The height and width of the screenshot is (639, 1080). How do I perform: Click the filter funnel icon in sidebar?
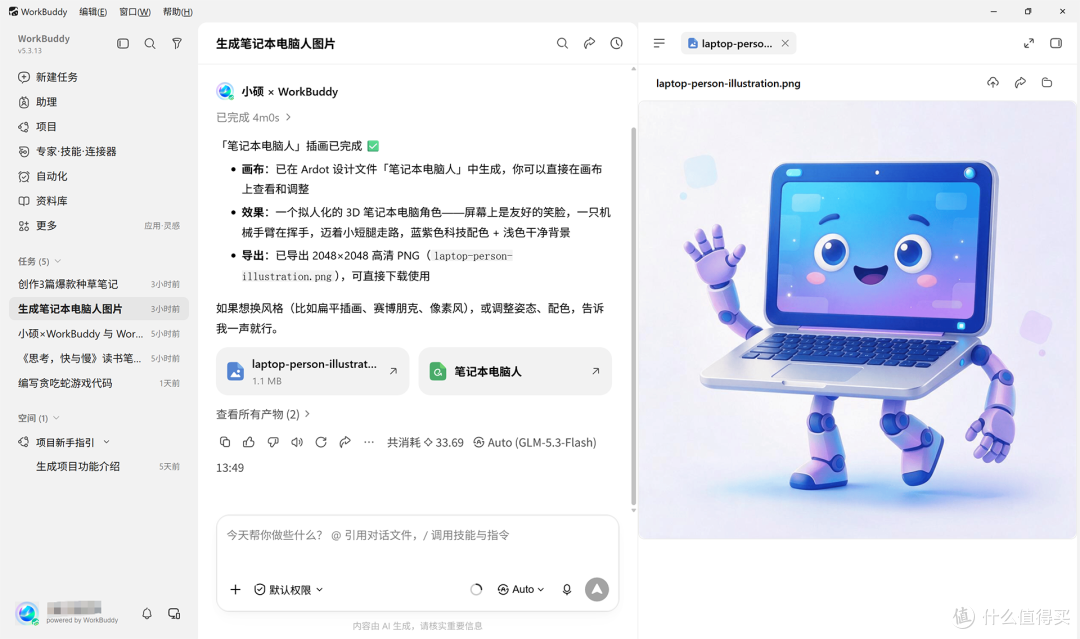point(177,43)
